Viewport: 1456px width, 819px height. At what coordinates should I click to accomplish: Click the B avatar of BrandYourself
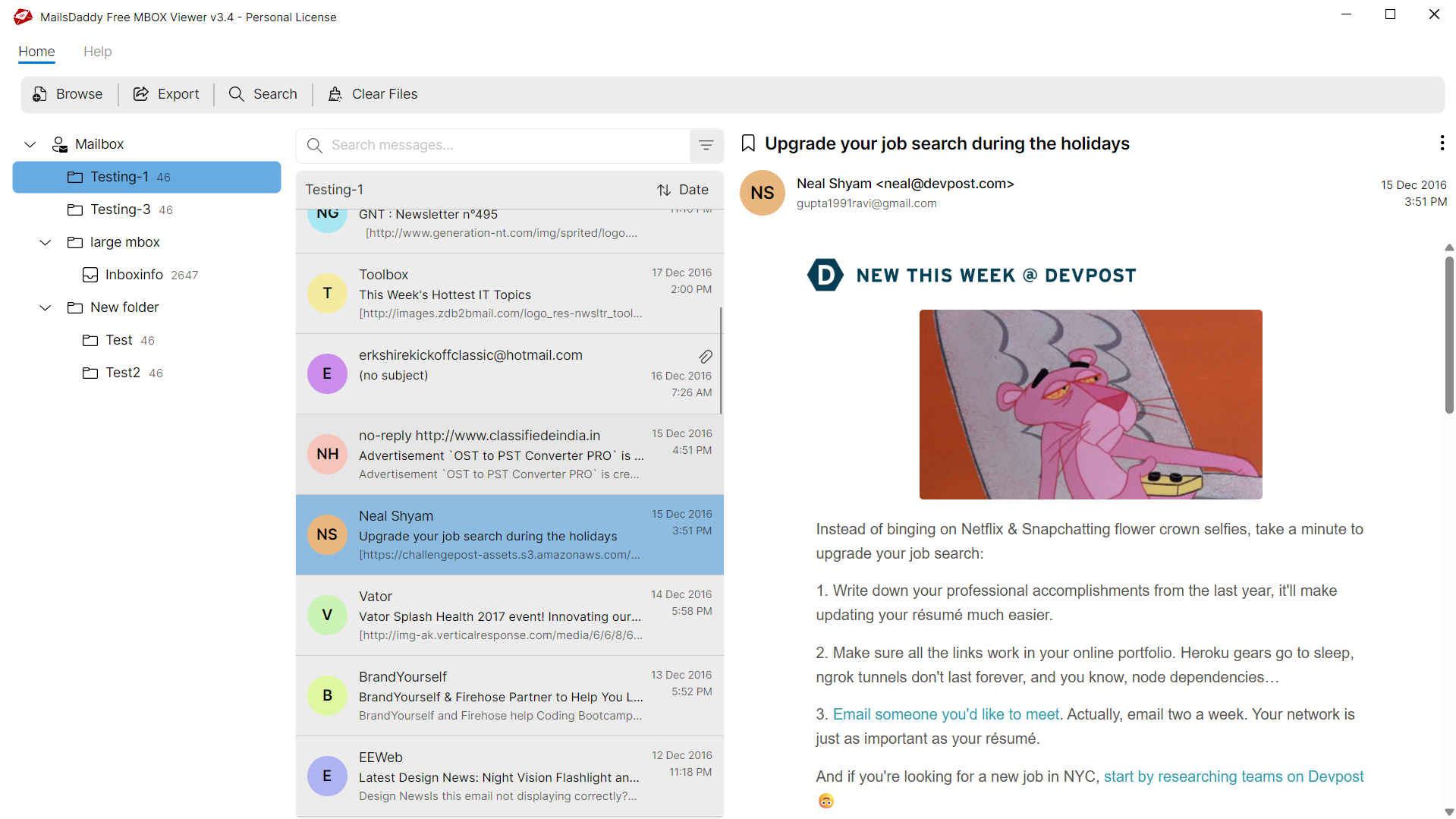[x=327, y=696]
